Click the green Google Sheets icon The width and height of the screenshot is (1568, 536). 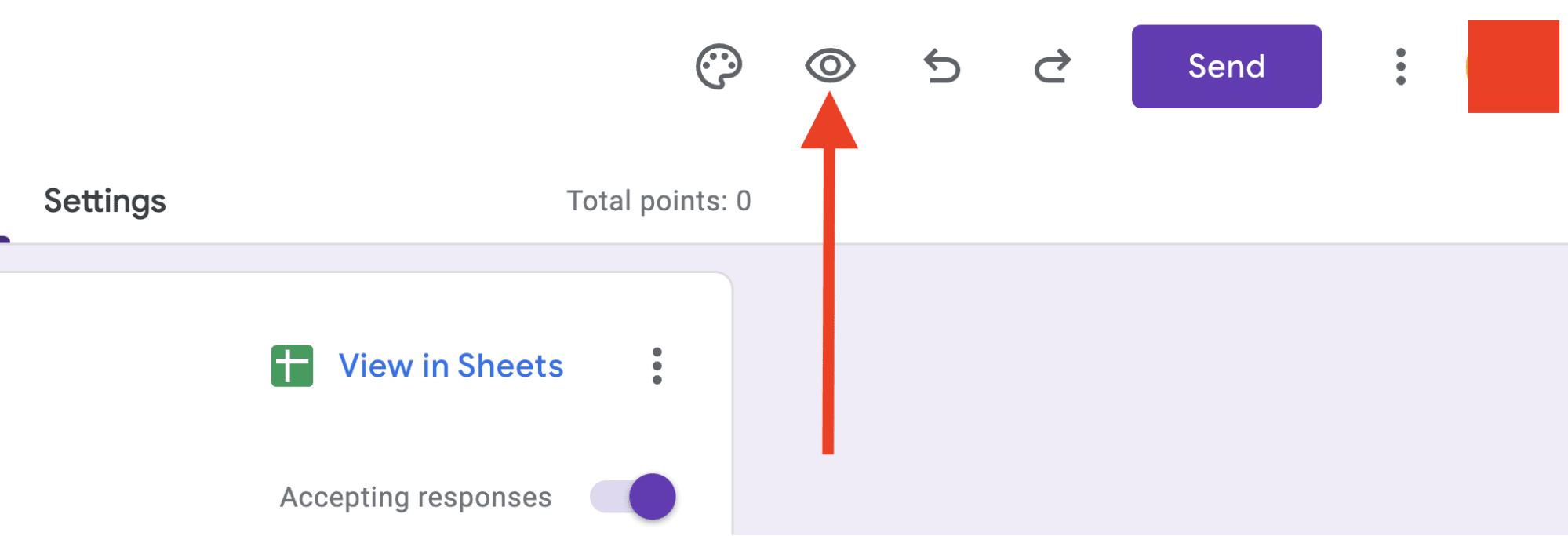291,365
